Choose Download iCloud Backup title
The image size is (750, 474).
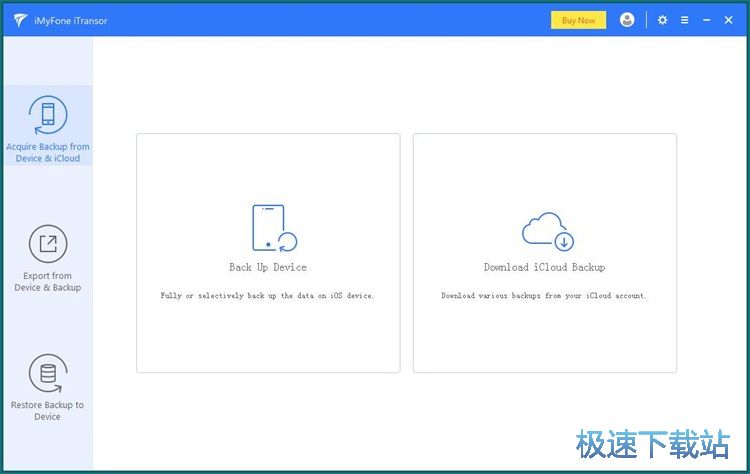tap(544, 267)
